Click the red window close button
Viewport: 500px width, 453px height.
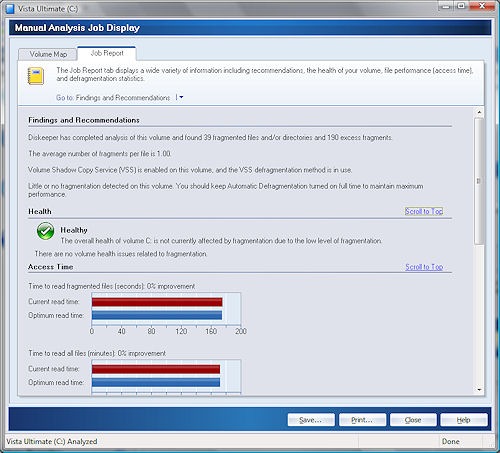(482, 6)
